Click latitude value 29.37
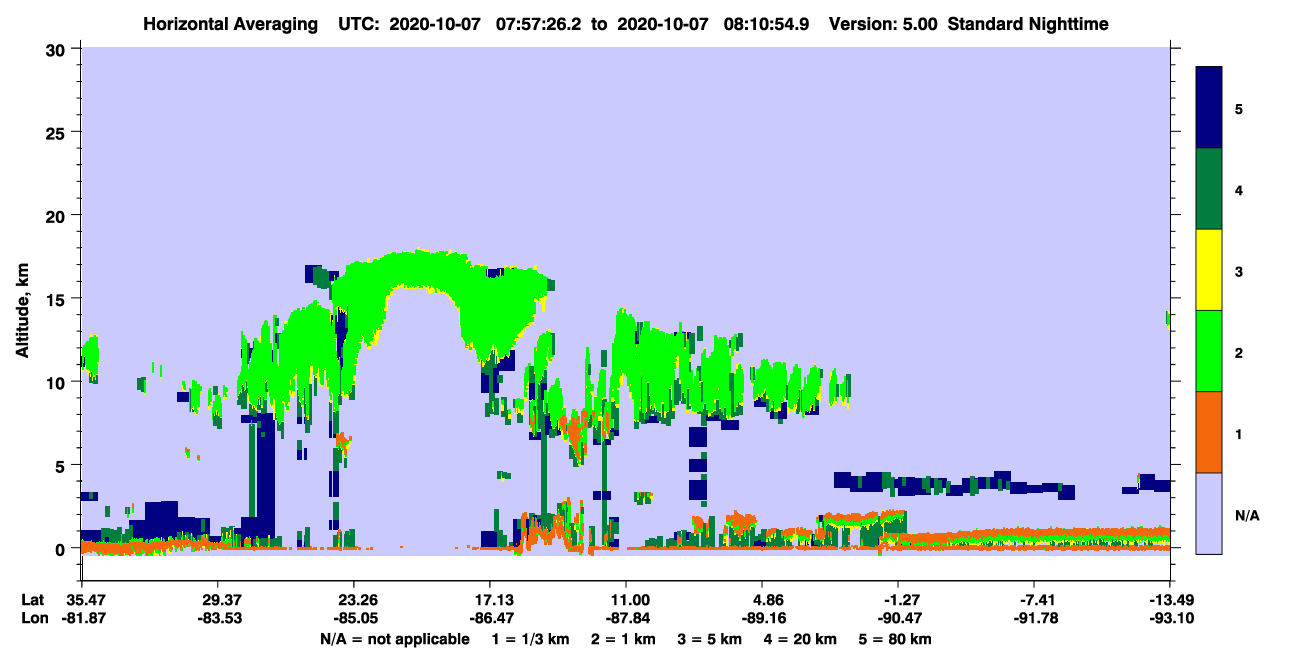 pos(217,600)
